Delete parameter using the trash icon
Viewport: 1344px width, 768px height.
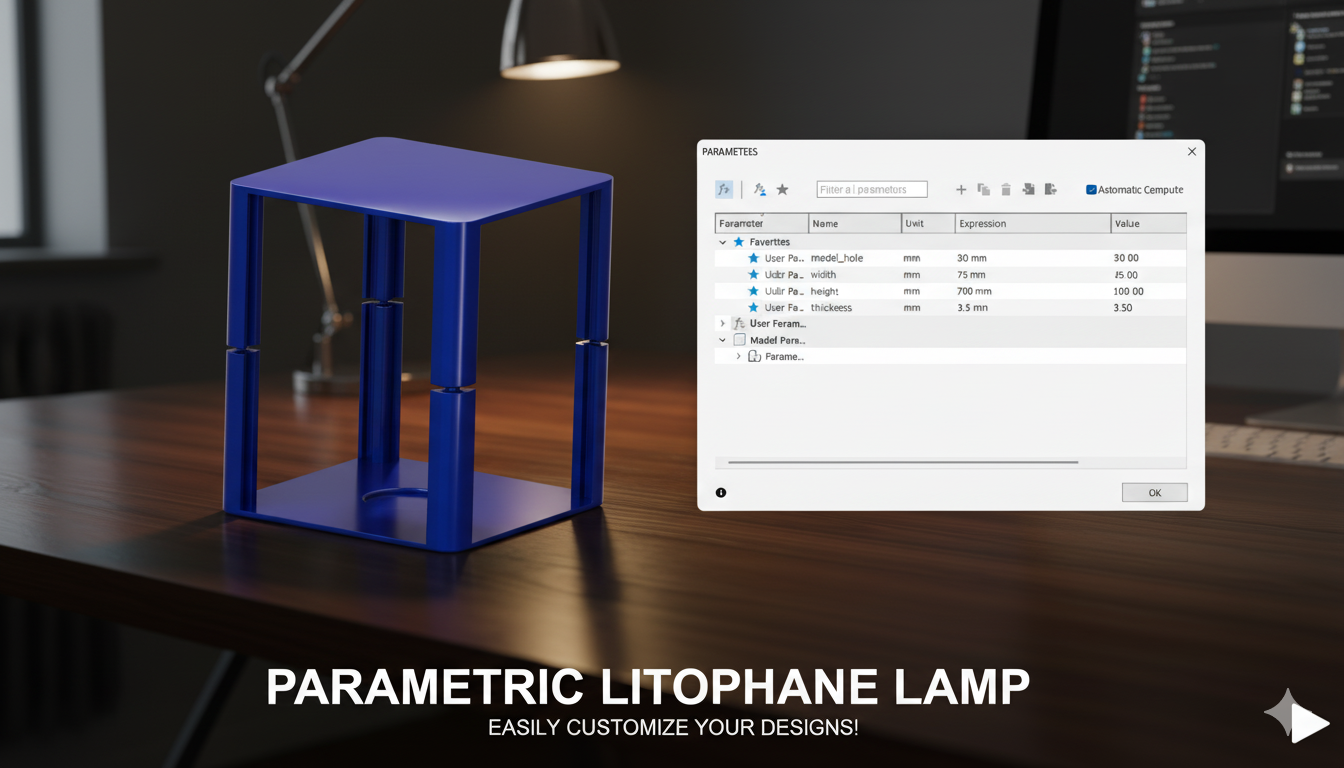tap(1006, 189)
